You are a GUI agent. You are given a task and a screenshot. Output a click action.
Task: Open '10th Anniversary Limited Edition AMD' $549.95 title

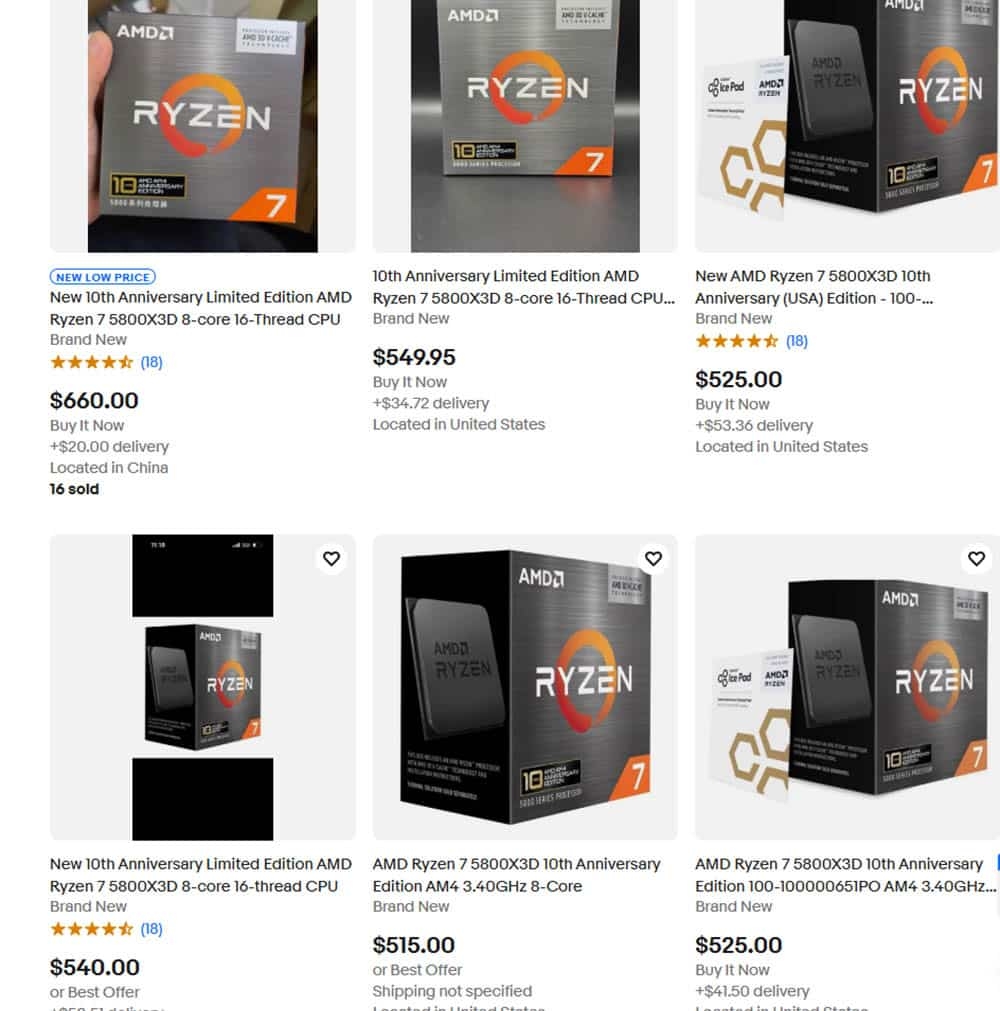524,287
